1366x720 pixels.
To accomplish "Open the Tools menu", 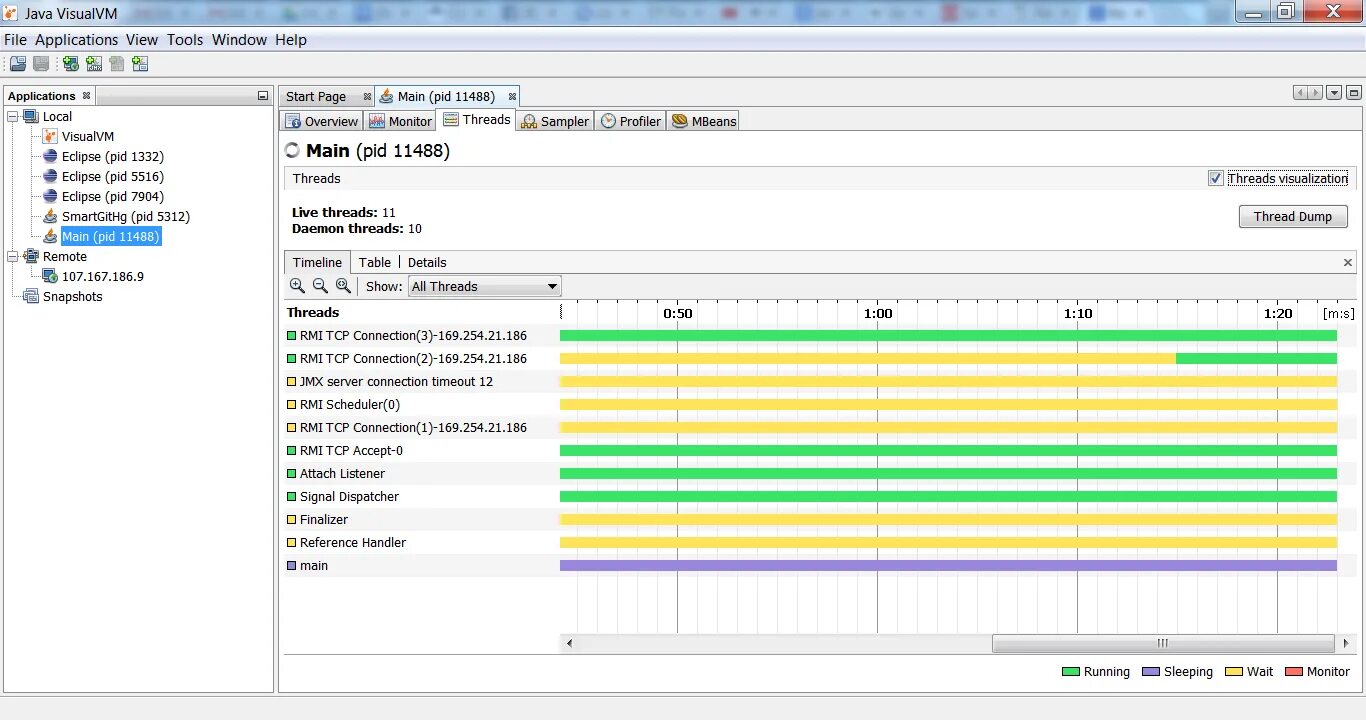I will [x=185, y=40].
